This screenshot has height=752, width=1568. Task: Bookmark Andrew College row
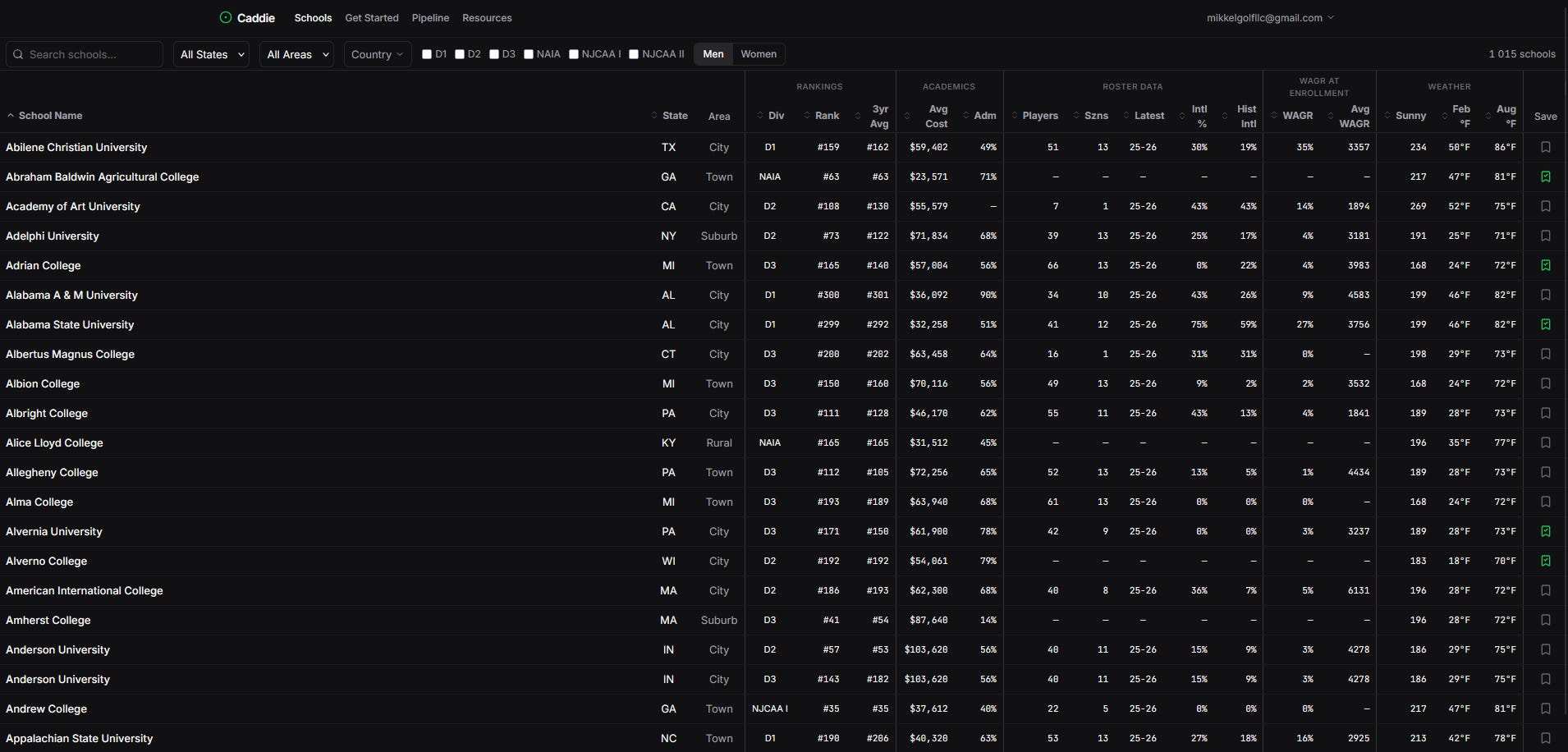1546,708
